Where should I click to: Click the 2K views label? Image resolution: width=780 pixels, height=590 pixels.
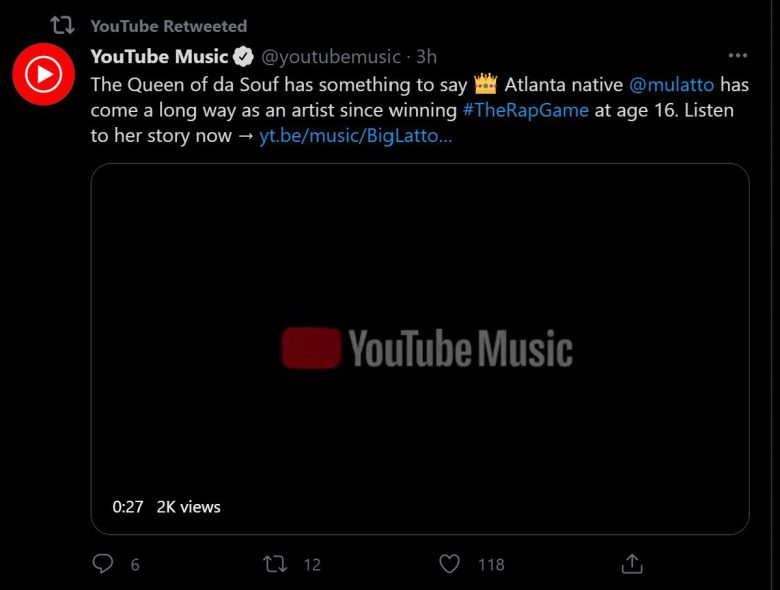click(x=188, y=507)
